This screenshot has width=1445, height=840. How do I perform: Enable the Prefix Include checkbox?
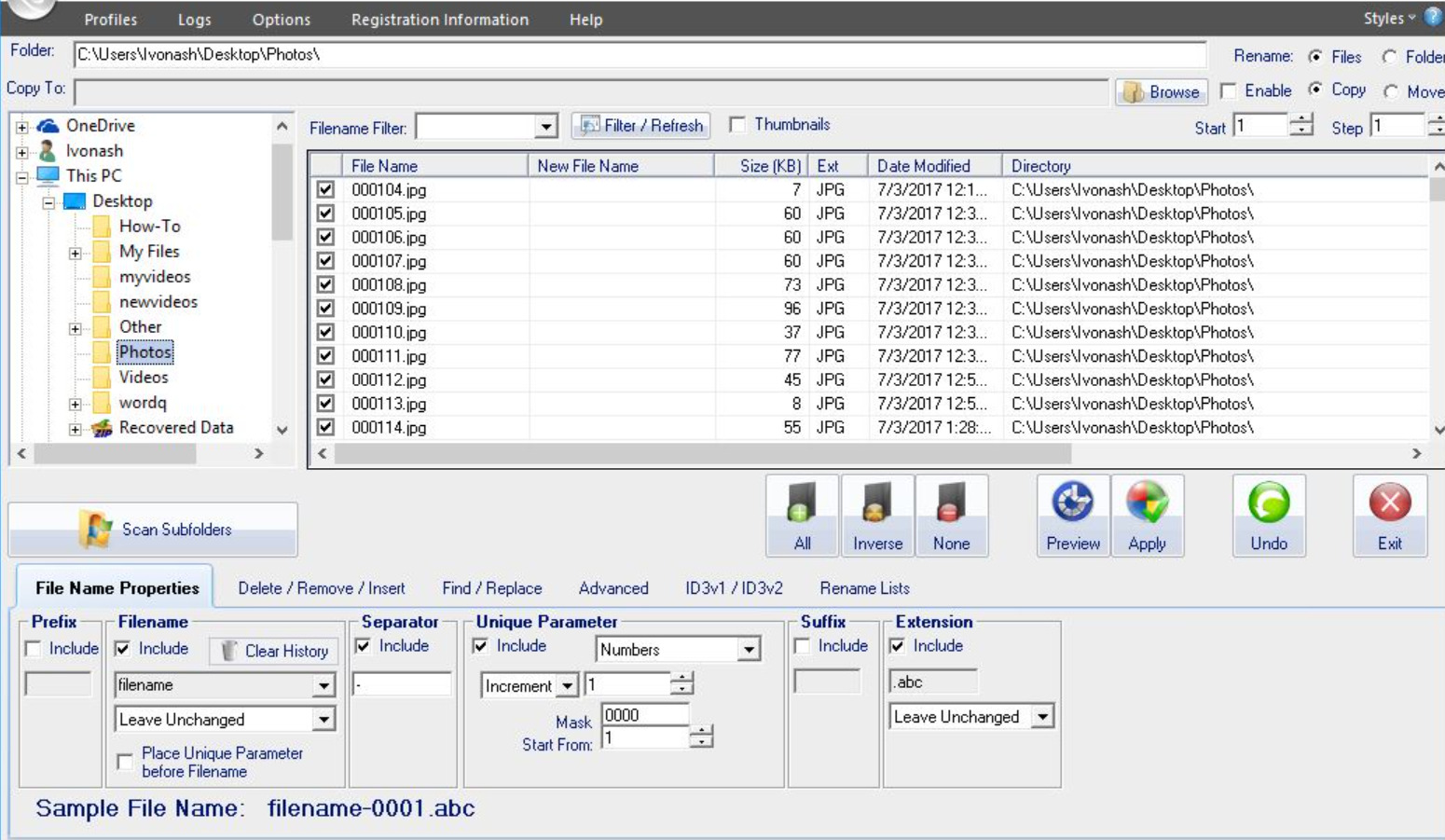(34, 648)
